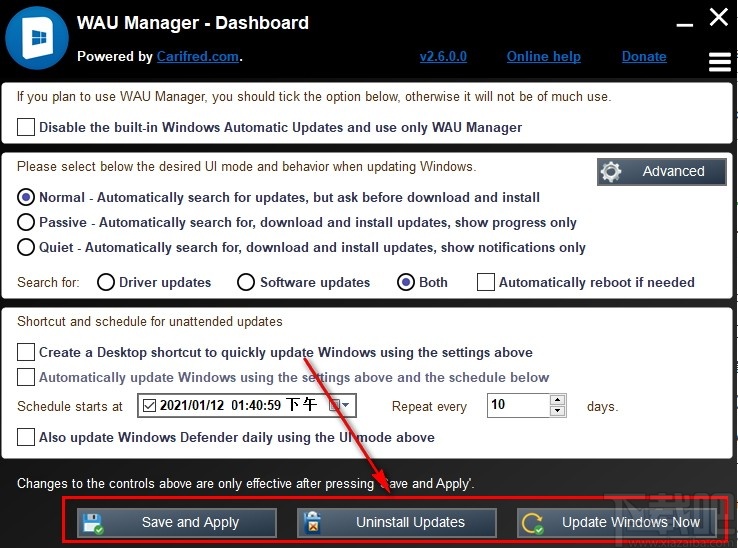Click the WAU Manager logo icon

37,38
